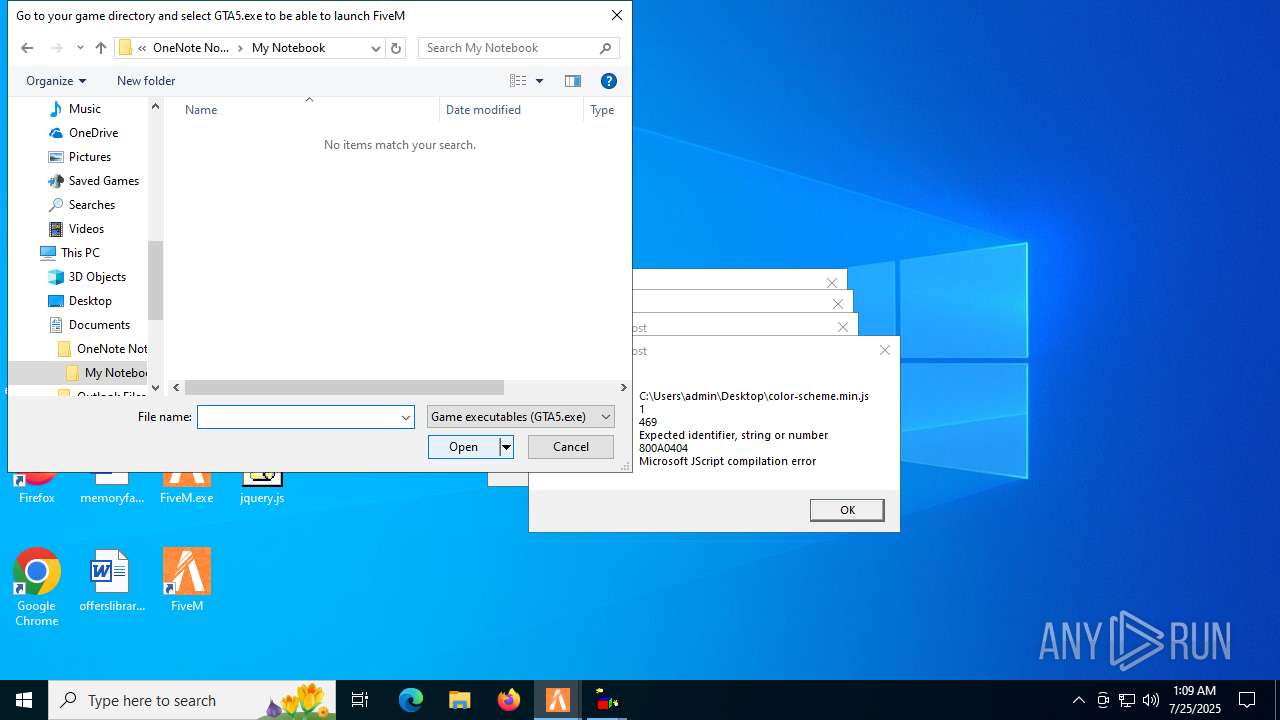Select 3D Objects in the tree
This screenshot has width=1280, height=720.
(x=97, y=277)
